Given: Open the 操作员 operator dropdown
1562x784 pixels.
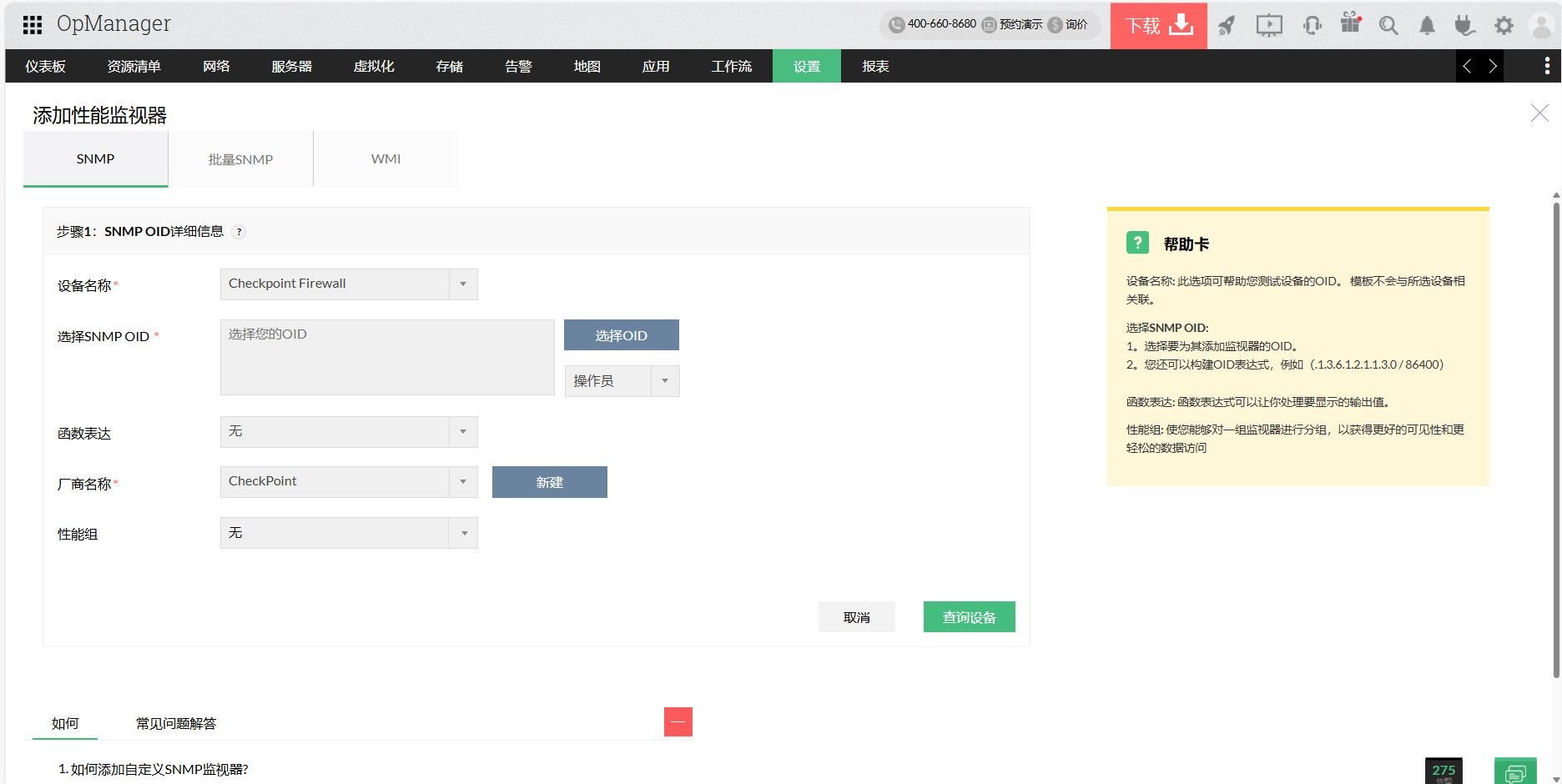Looking at the screenshot, I should click(622, 380).
